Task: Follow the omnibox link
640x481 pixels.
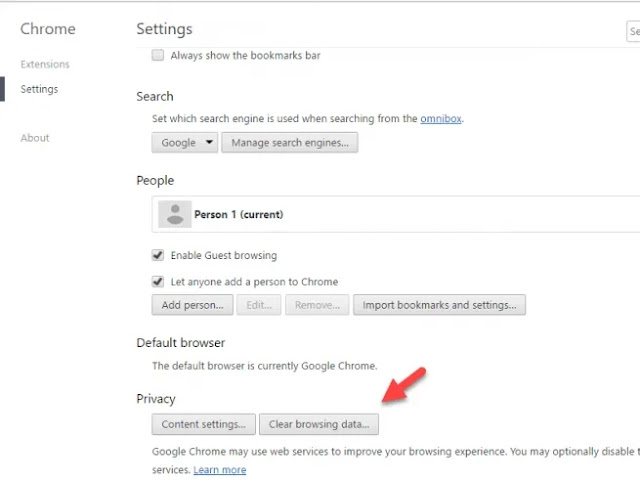Action: pyautogui.click(x=441, y=118)
